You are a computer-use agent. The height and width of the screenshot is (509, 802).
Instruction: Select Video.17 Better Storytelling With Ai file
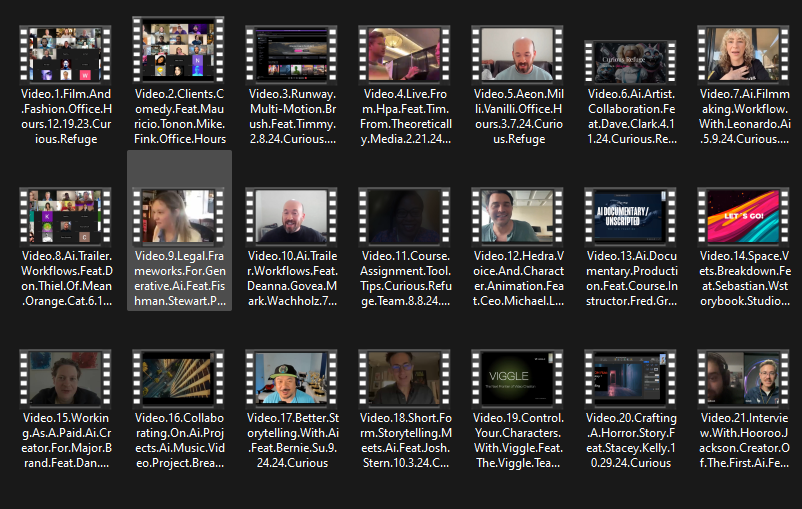292,378
